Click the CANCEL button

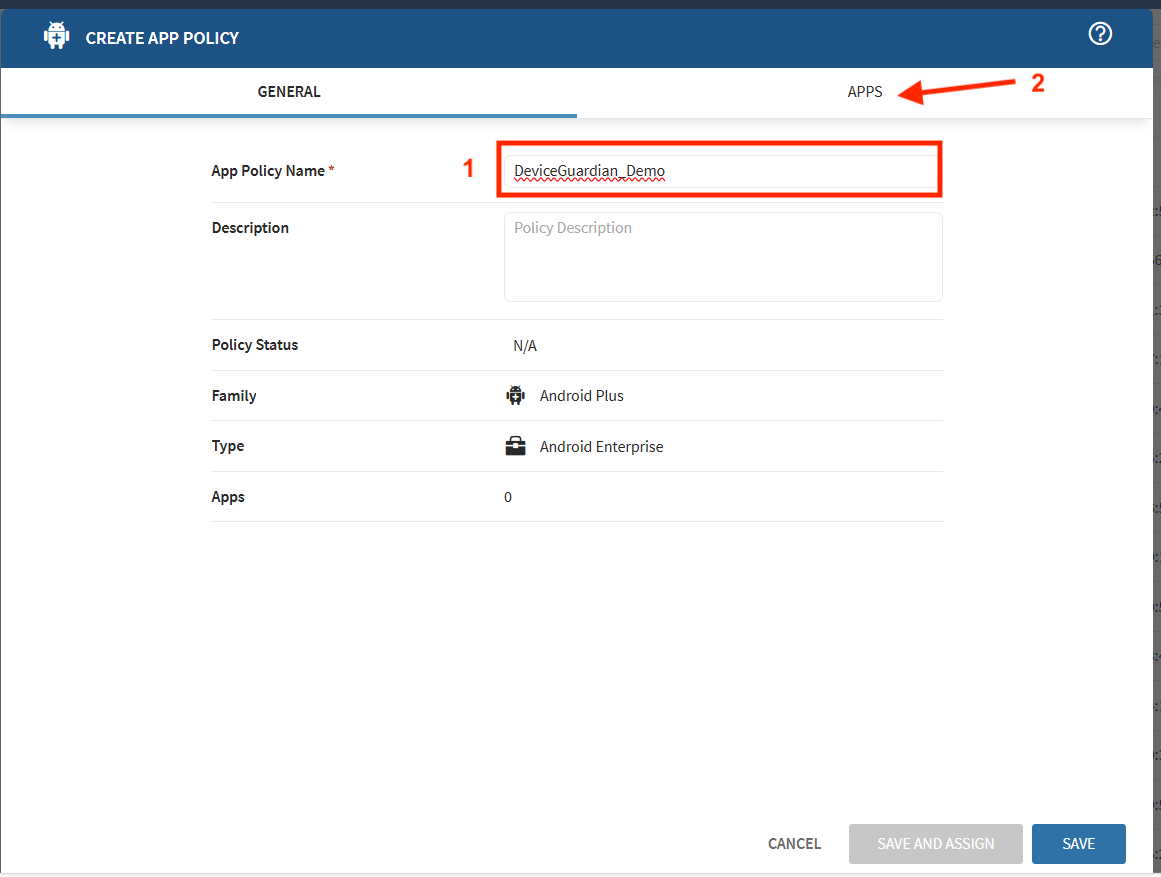point(794,844)
